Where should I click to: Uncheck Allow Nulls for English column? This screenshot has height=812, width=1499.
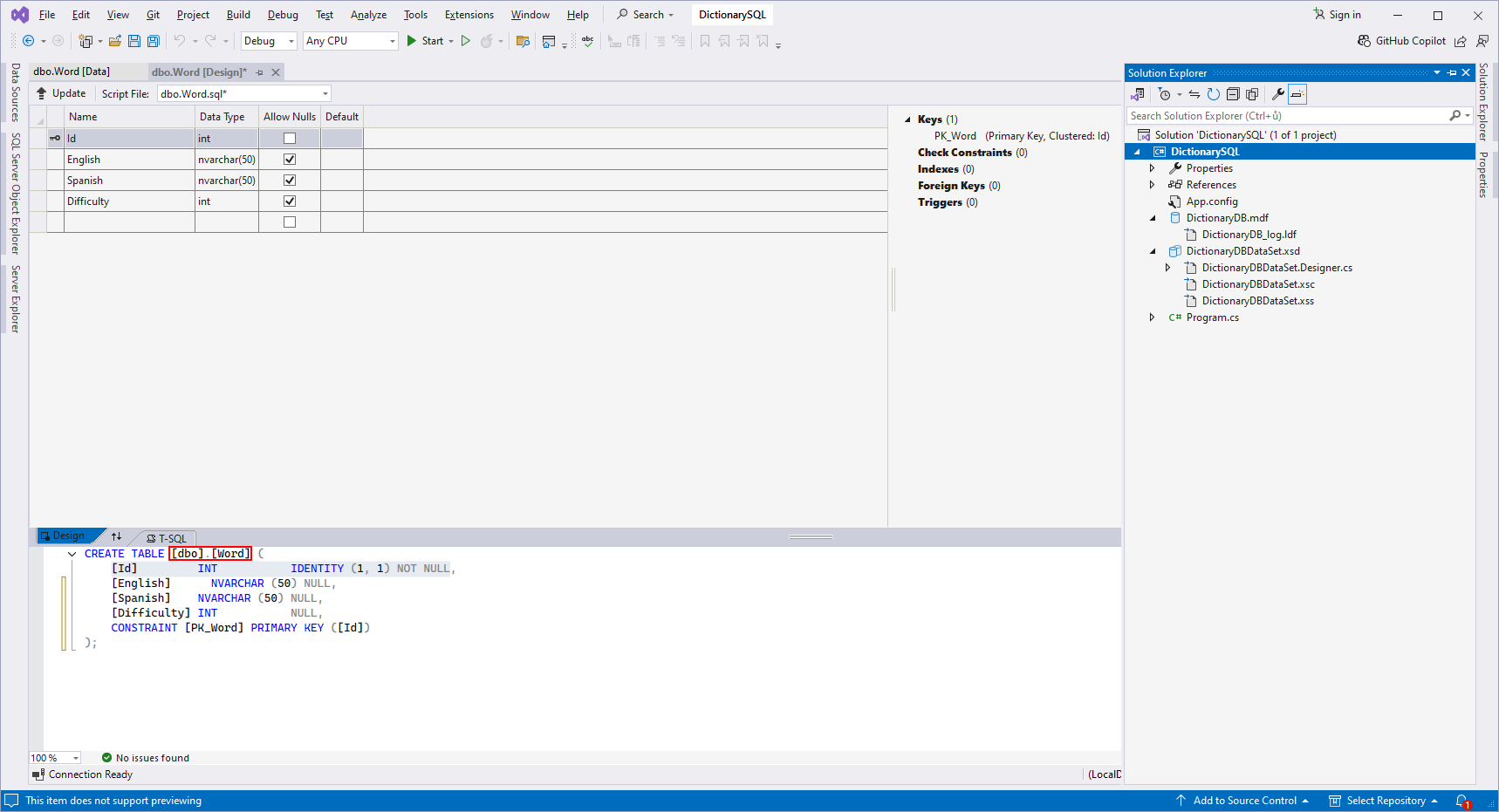pyautogui.click(x=290, y=160)
